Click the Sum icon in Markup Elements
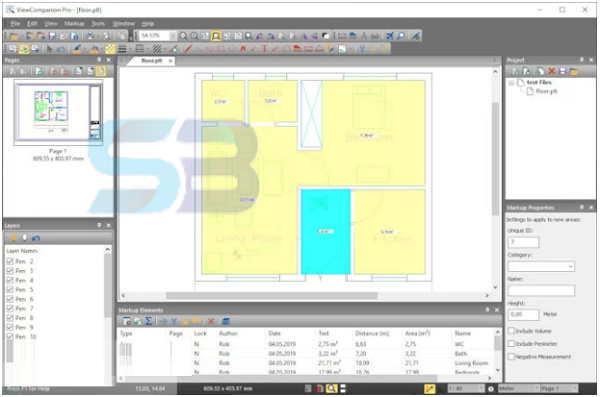This screenshot has height=397, width=600. point(148,321)
